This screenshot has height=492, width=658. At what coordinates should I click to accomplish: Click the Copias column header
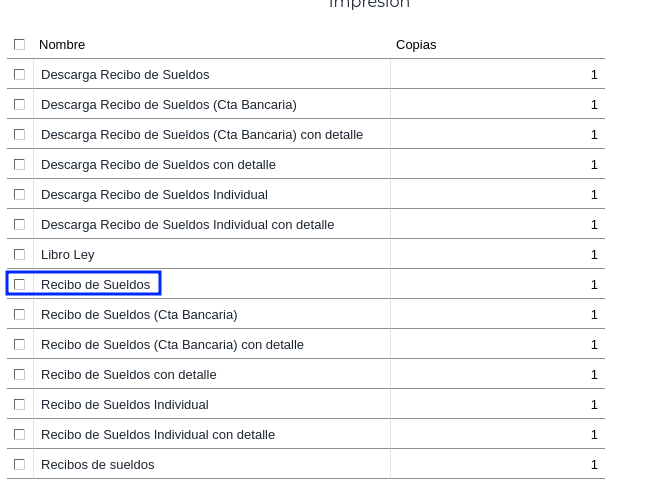coord(416,45)
